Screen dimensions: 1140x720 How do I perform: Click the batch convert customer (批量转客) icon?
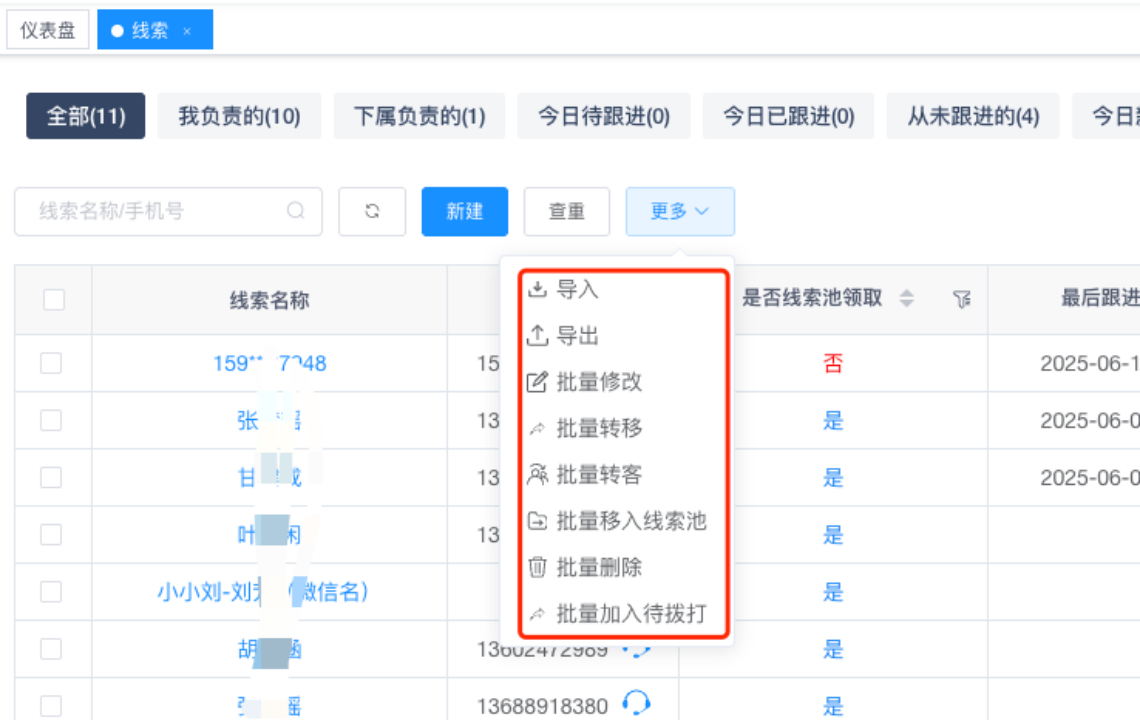click(538, 474)
